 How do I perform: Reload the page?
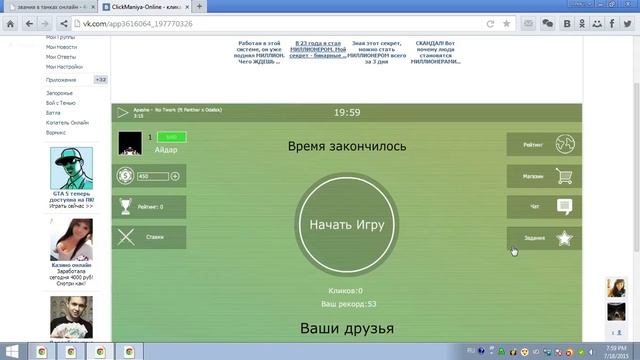[490, 24]
